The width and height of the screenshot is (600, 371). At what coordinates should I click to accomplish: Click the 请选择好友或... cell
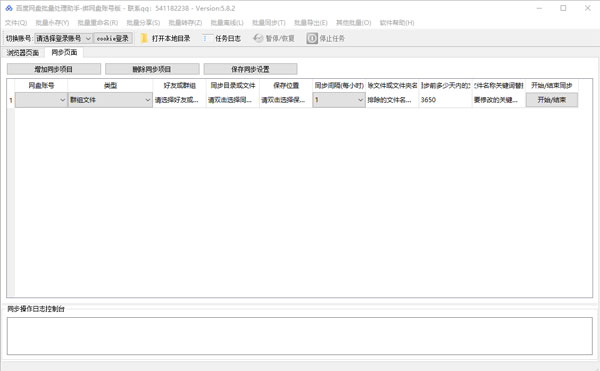179,100
